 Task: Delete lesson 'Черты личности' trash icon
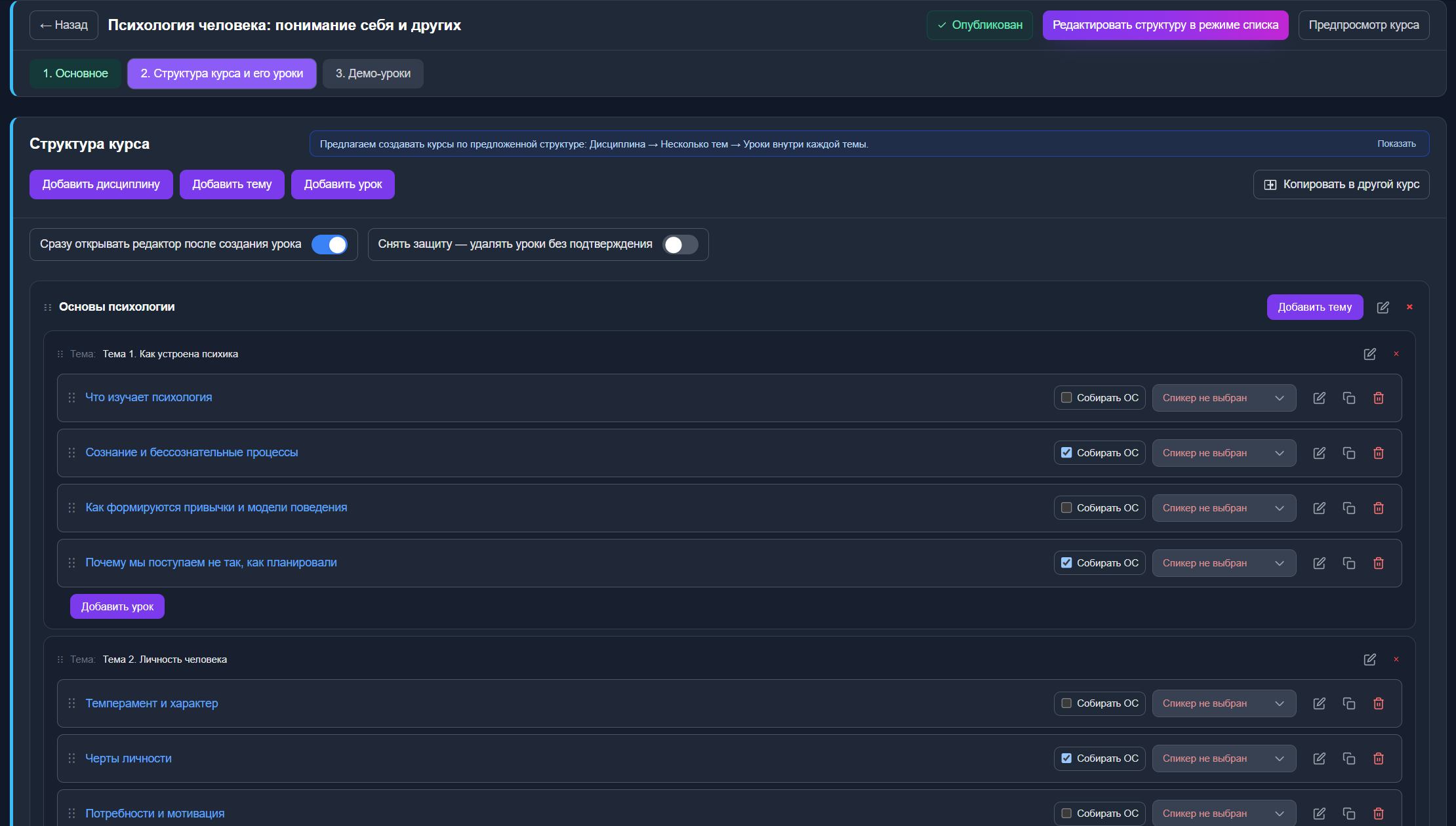(1379, 758)
